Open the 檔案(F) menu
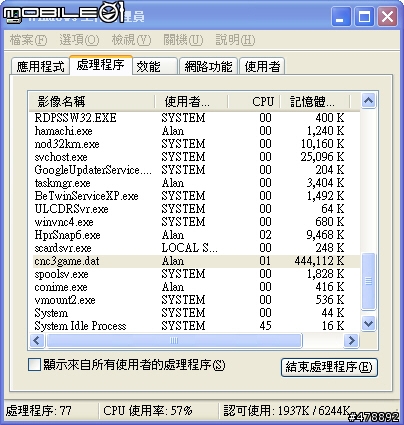 tap(28, 40)
